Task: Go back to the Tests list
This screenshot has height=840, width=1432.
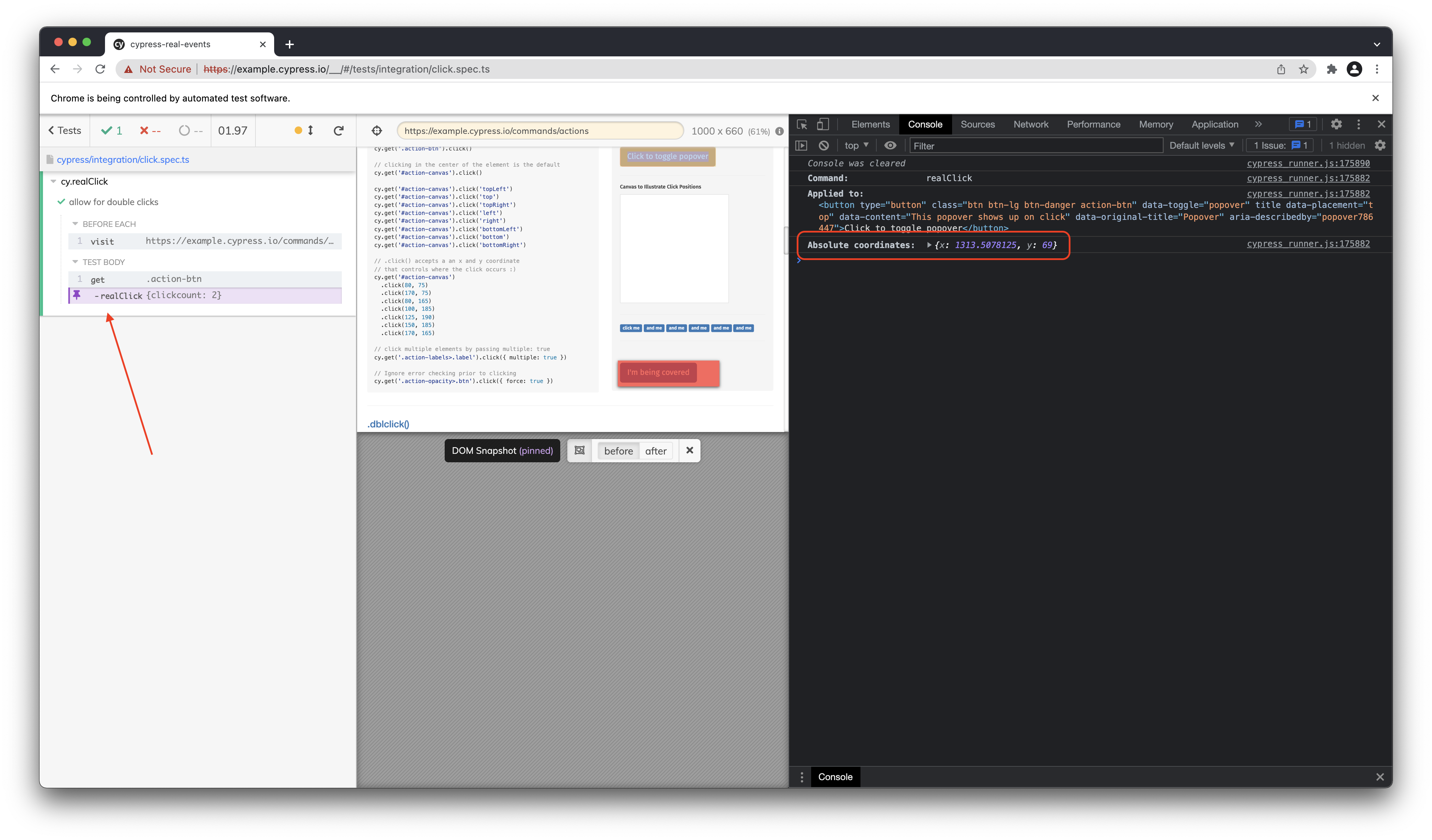Action: [65, 131]
